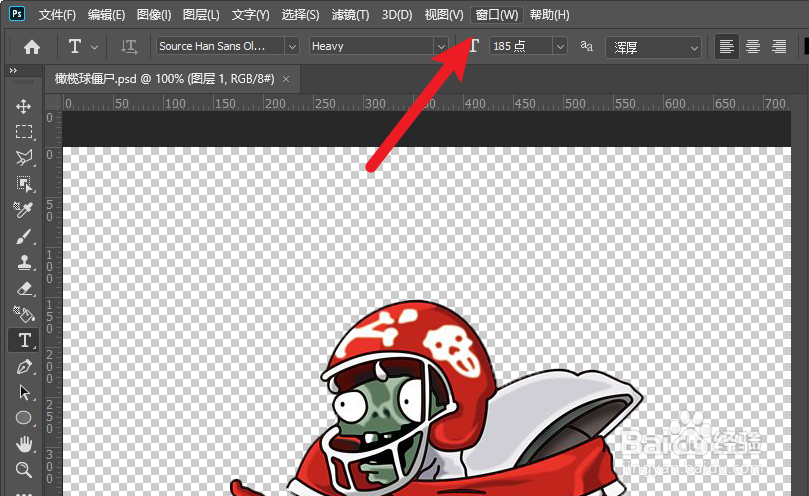Select the Clone Stamp tool
The height and width of the screenshot is (496, 809).
coord(24,262)
